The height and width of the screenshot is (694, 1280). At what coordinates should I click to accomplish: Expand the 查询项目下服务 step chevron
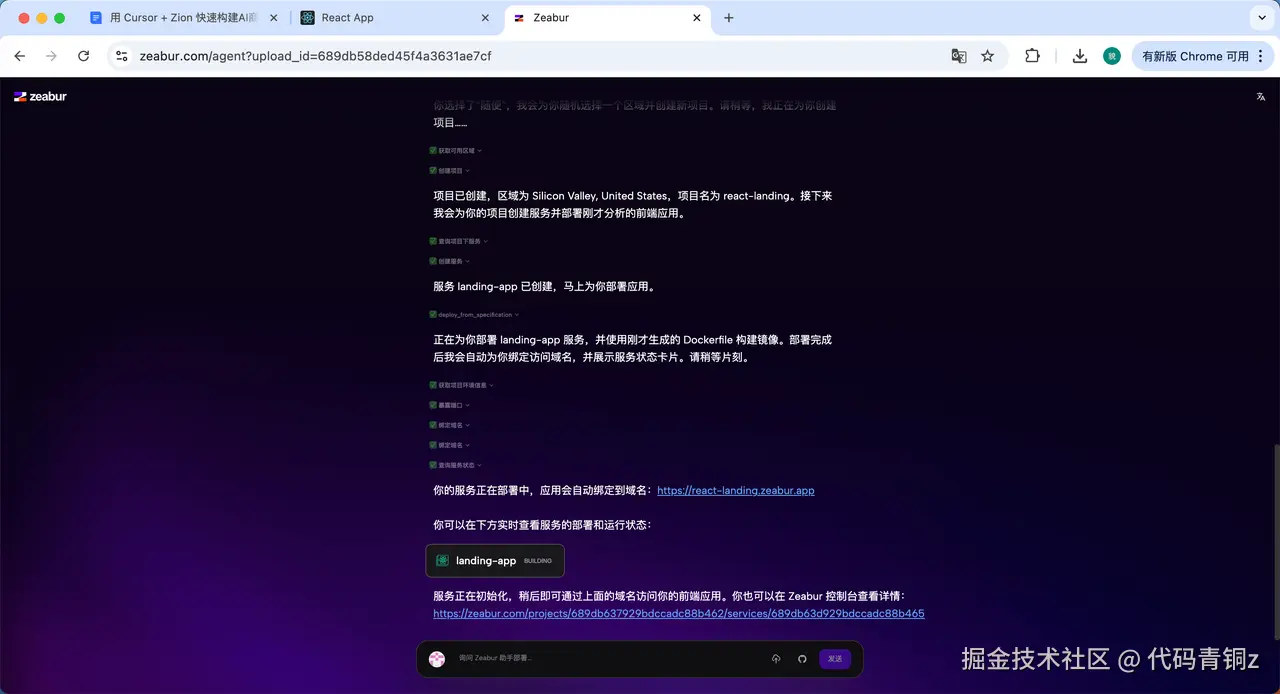pos(486,241)
